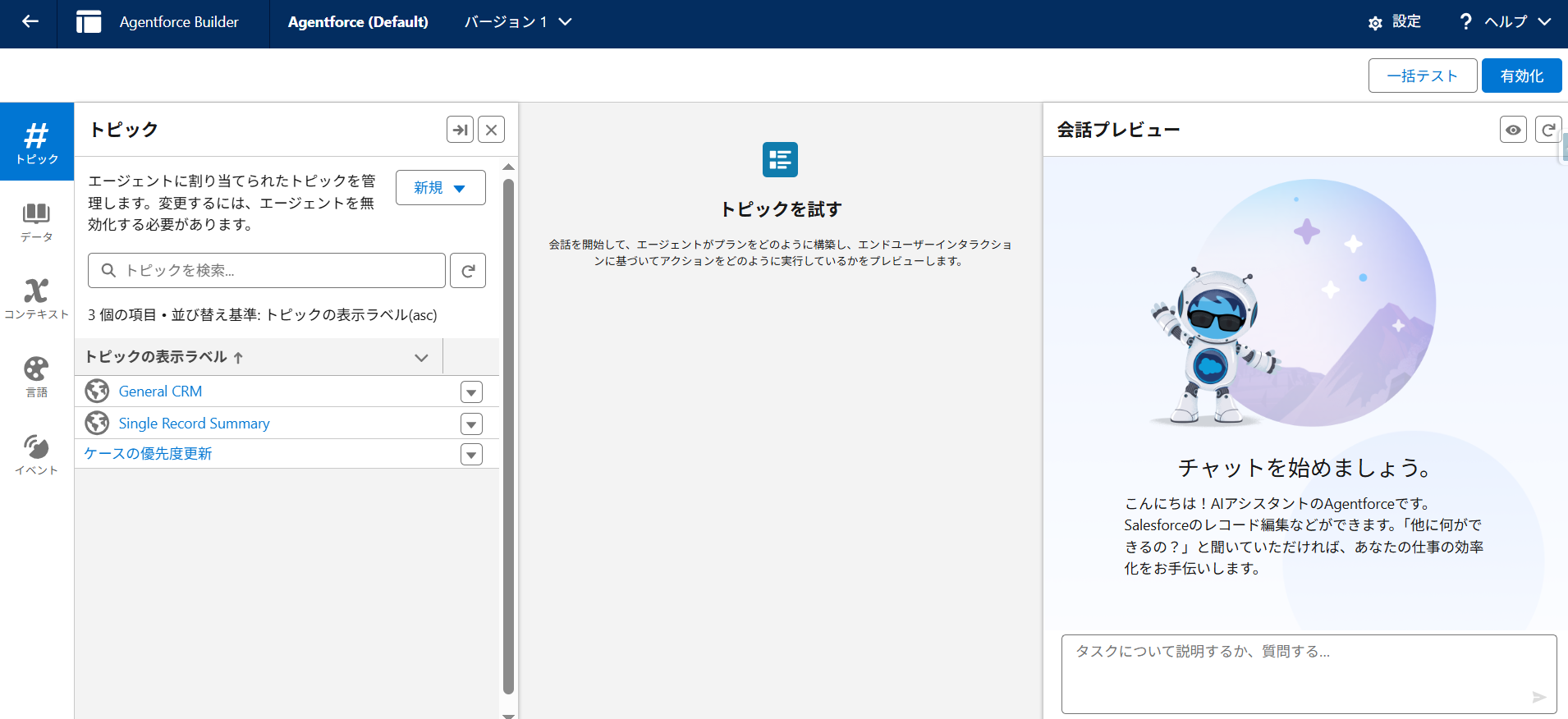Send the message with arrow icon

[x=1539, y=698]
